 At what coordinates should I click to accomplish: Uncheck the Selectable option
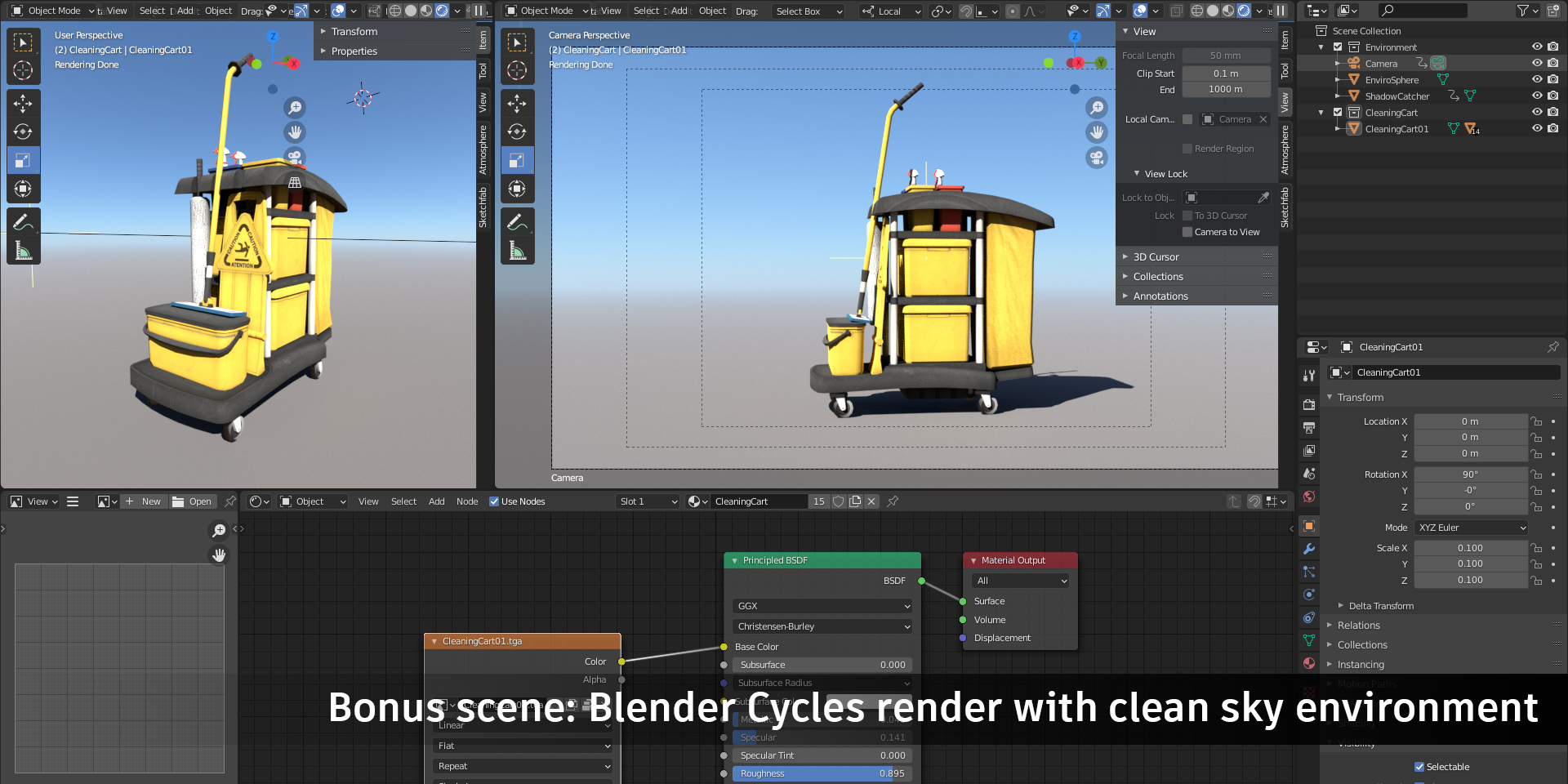(x=1419, y=767)
